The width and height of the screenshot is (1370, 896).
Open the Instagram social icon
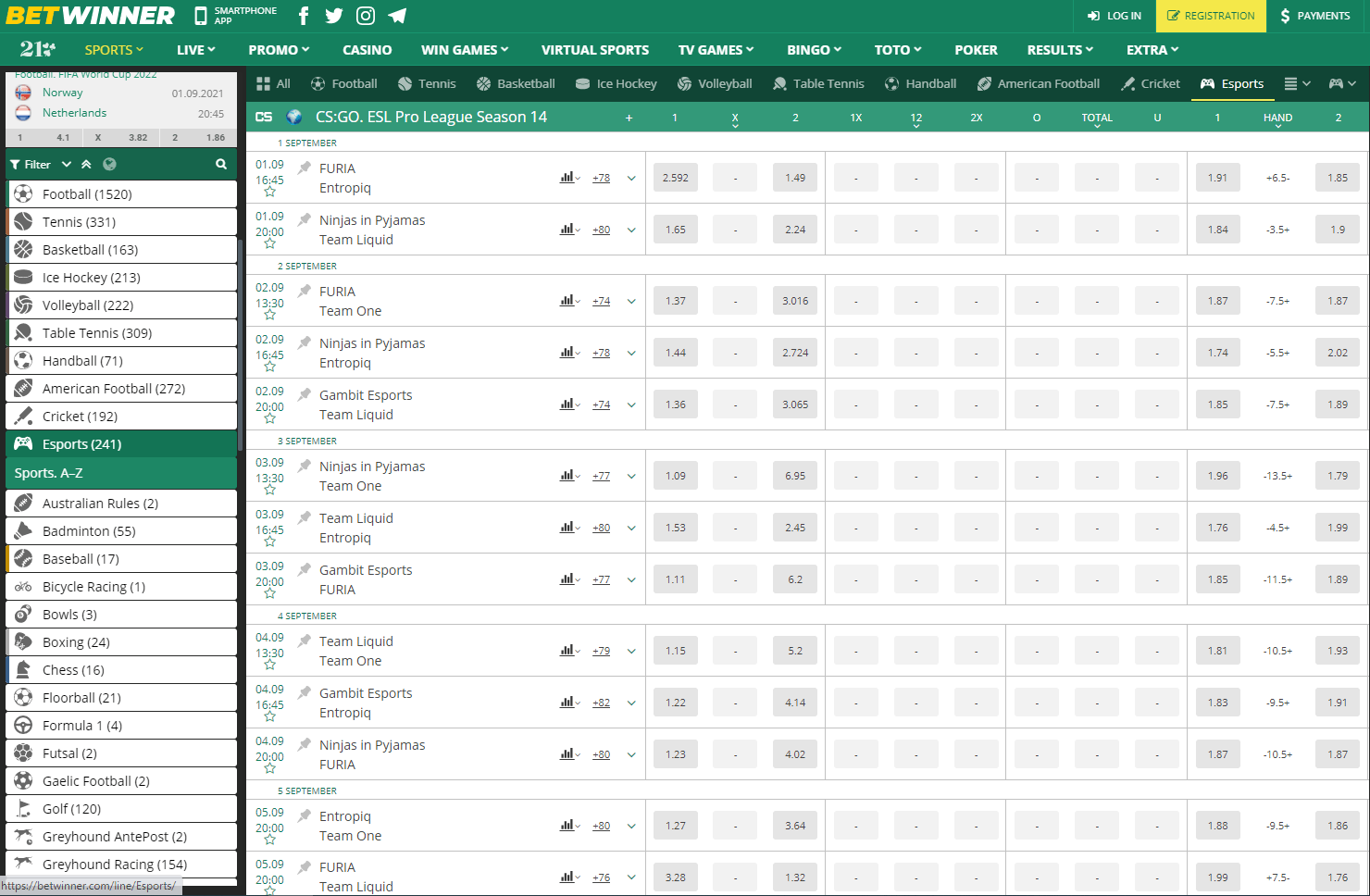[366, 16]
